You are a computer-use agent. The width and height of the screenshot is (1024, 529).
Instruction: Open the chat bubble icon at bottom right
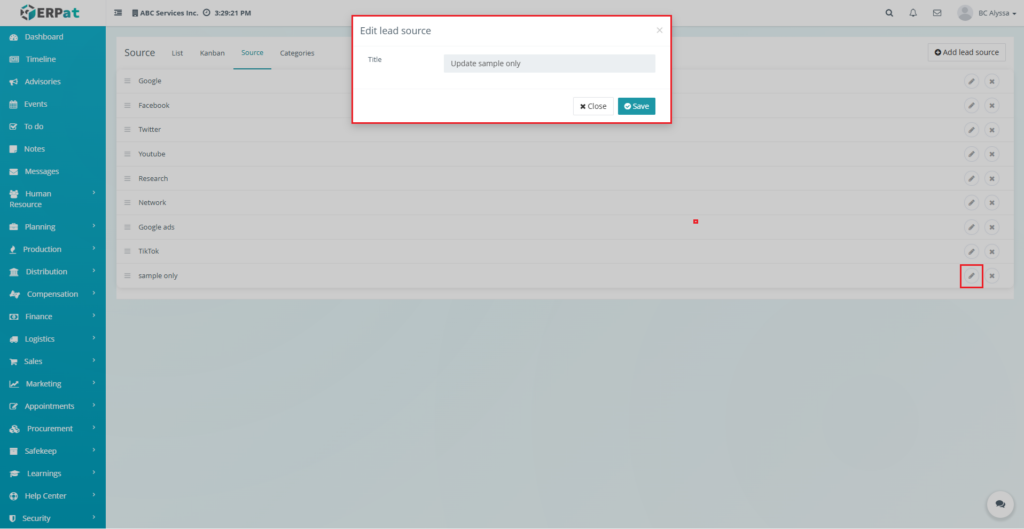997,504
